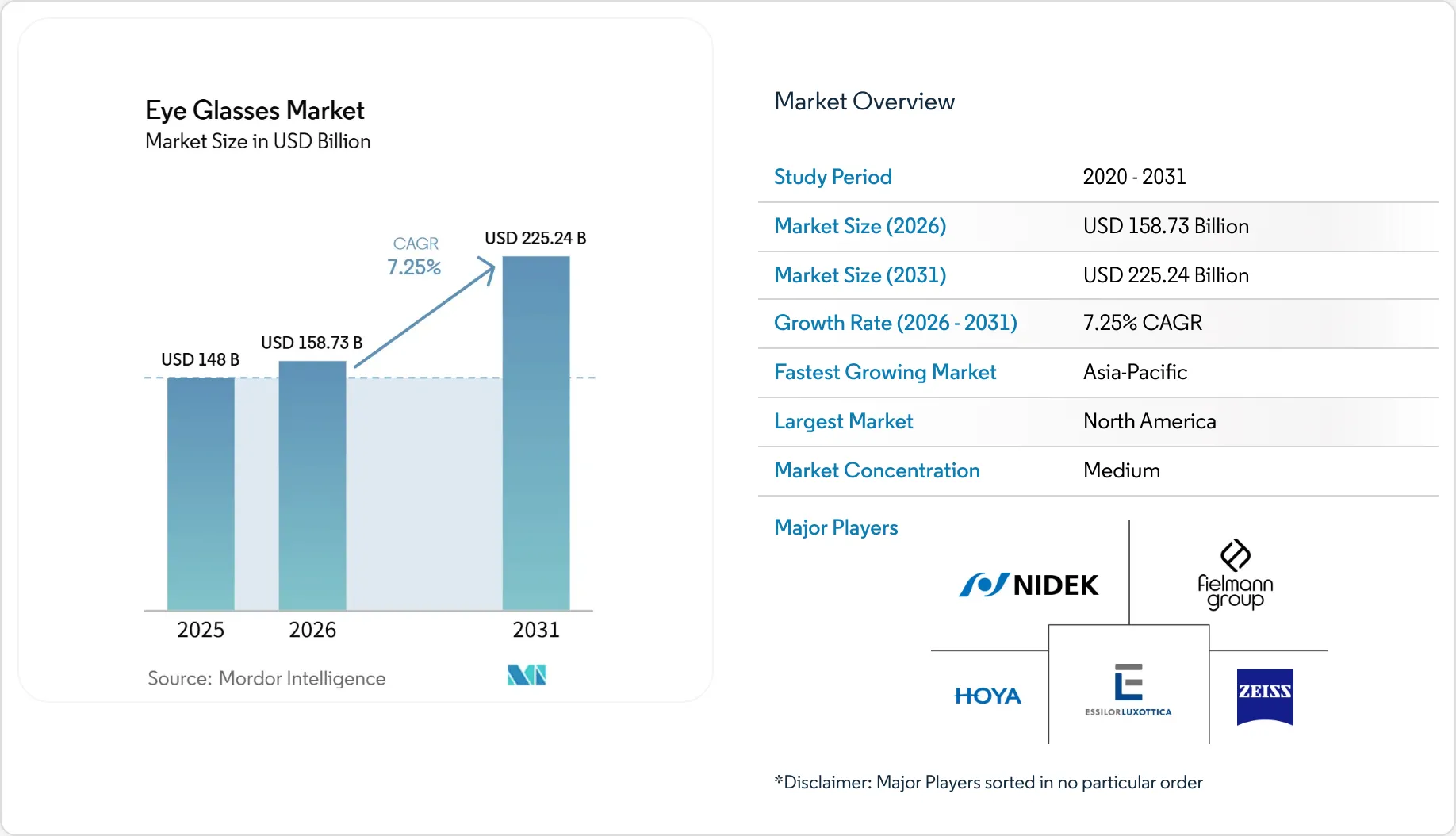Click the 'Market Concentration' label
The height and width of the screenshot is (836, 1456).
pyautogui.click(x=877, y=470)
